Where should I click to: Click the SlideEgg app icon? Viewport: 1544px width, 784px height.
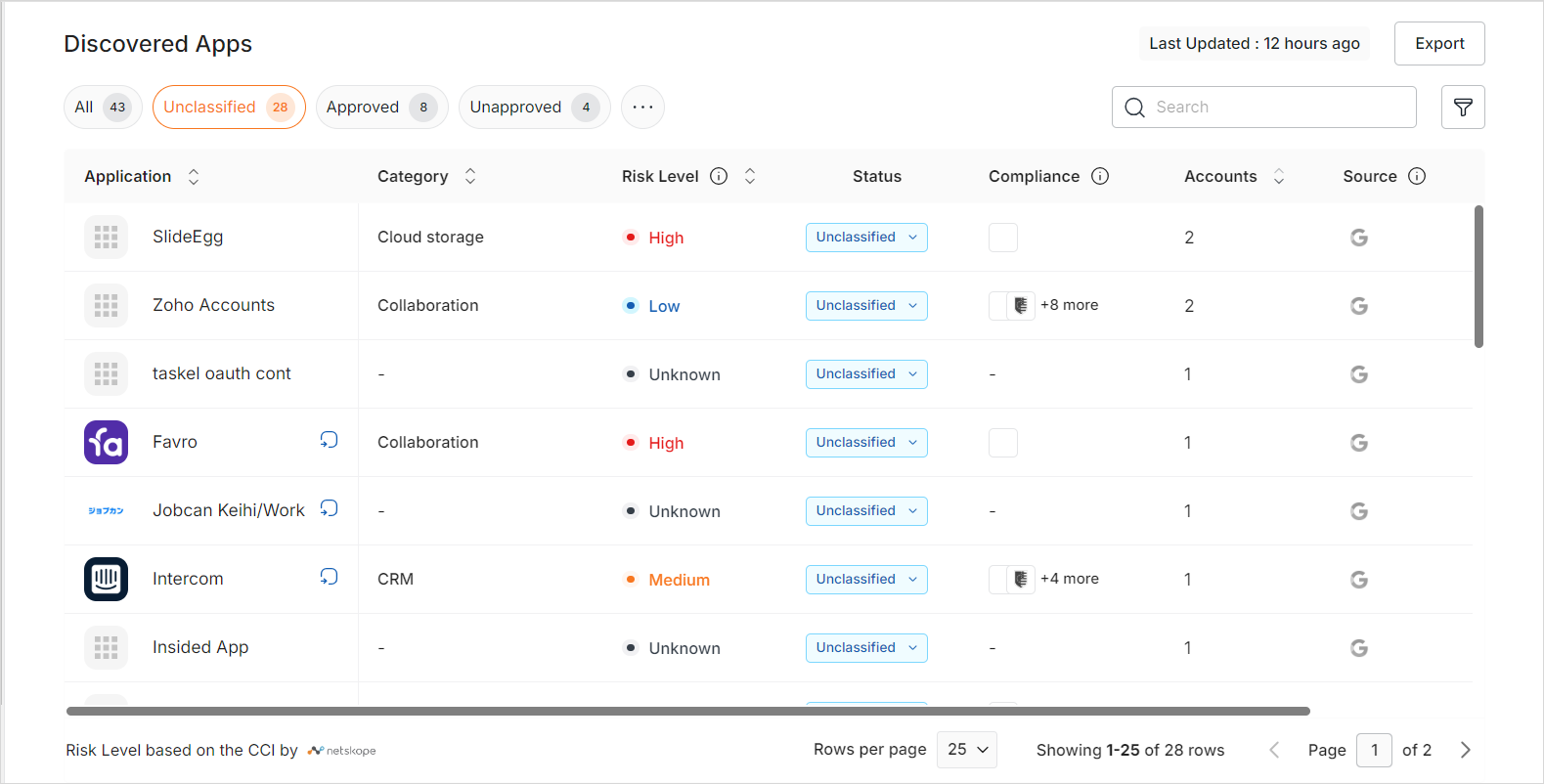106,237
